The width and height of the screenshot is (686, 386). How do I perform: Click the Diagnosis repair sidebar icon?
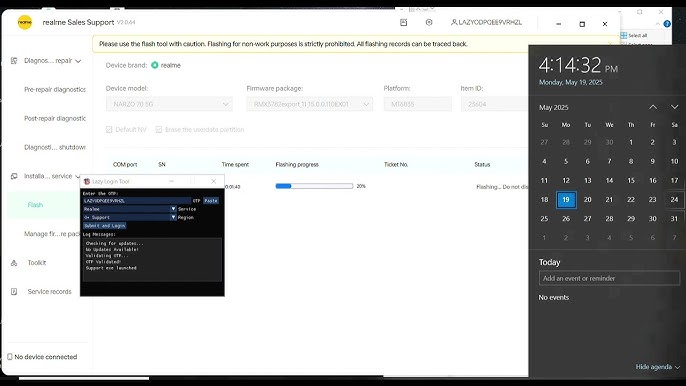14,61
